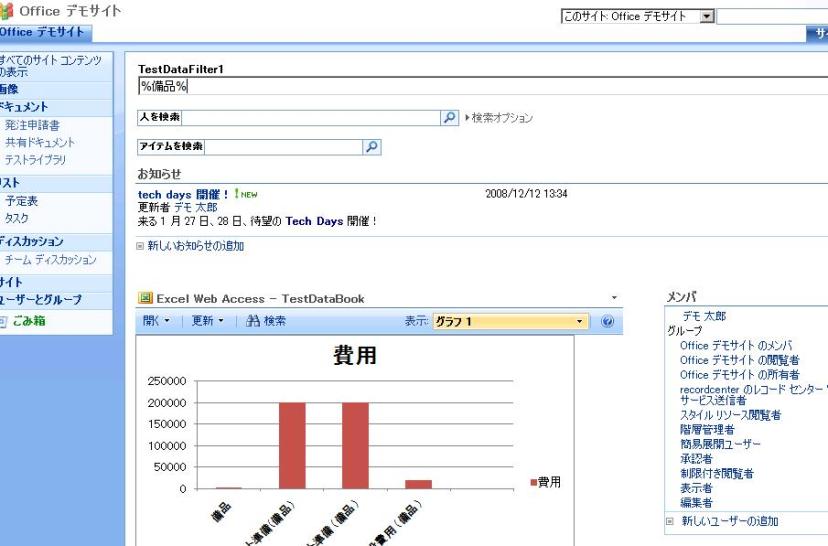Viewport: 828px width, 546px height.
Task: Open 予定表 calendar list
Action: (x=22, y=201)
